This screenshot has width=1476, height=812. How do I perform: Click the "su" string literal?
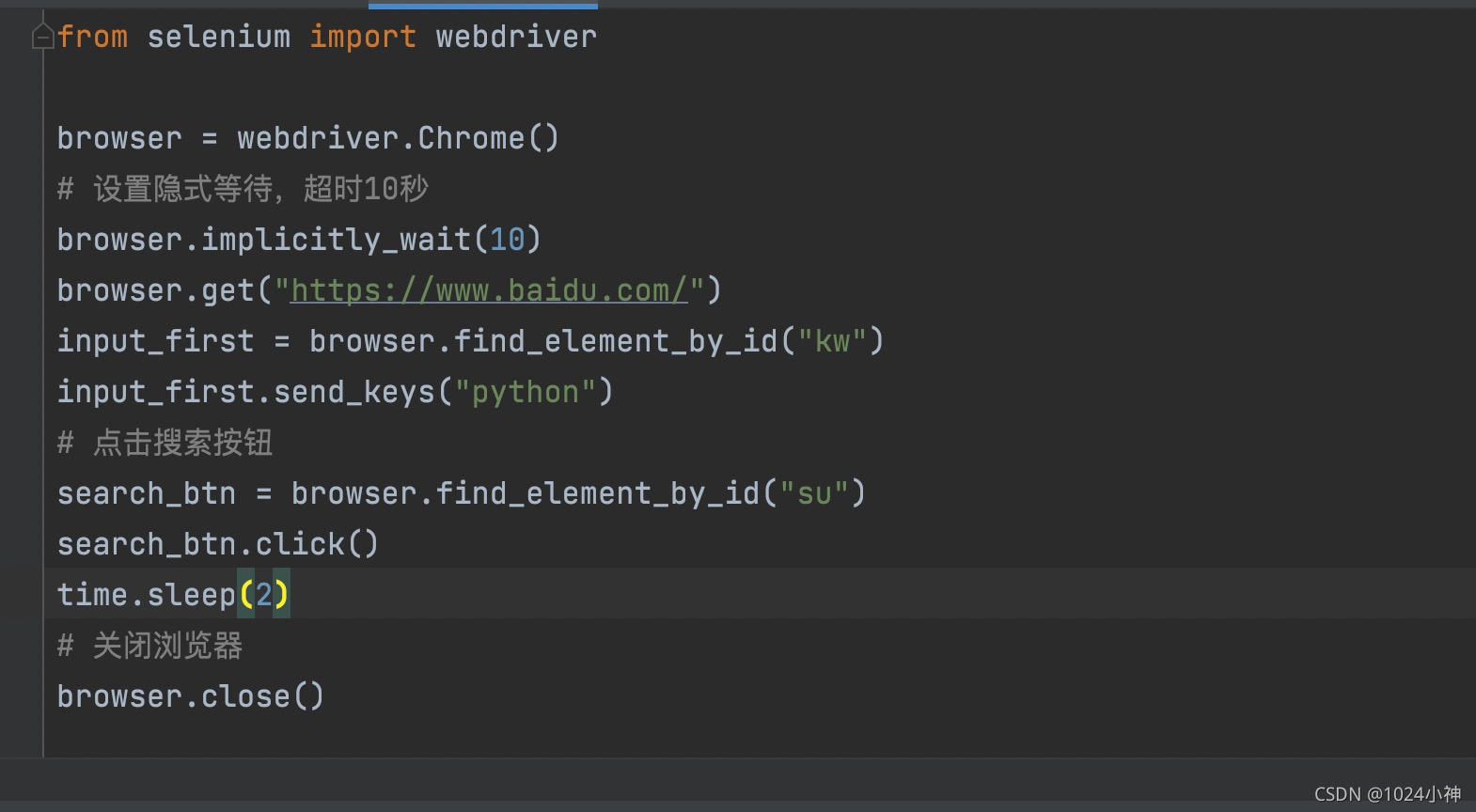pos(814,493)
